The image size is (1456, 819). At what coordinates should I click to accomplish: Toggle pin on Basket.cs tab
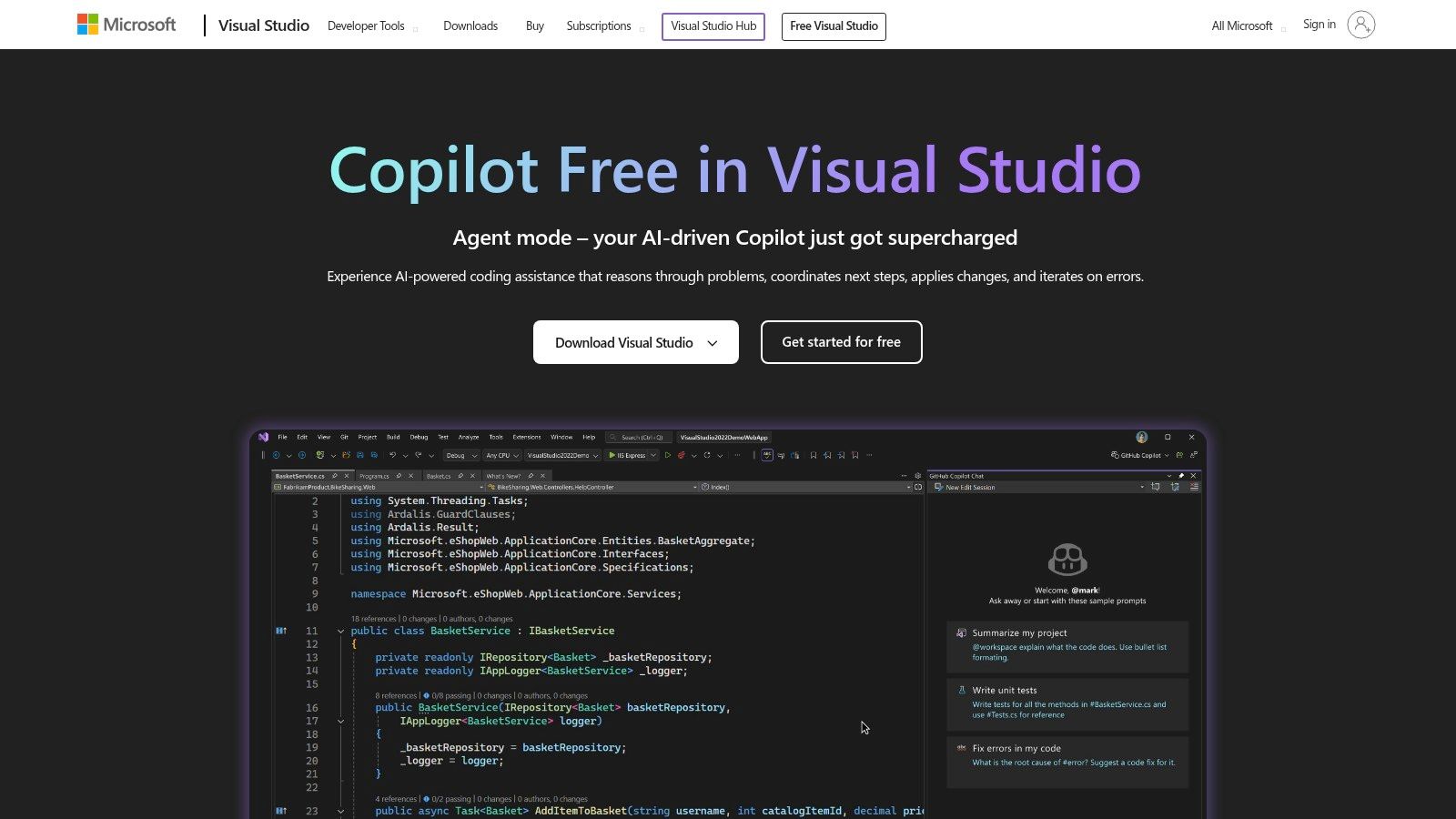(x=460, y=476)
